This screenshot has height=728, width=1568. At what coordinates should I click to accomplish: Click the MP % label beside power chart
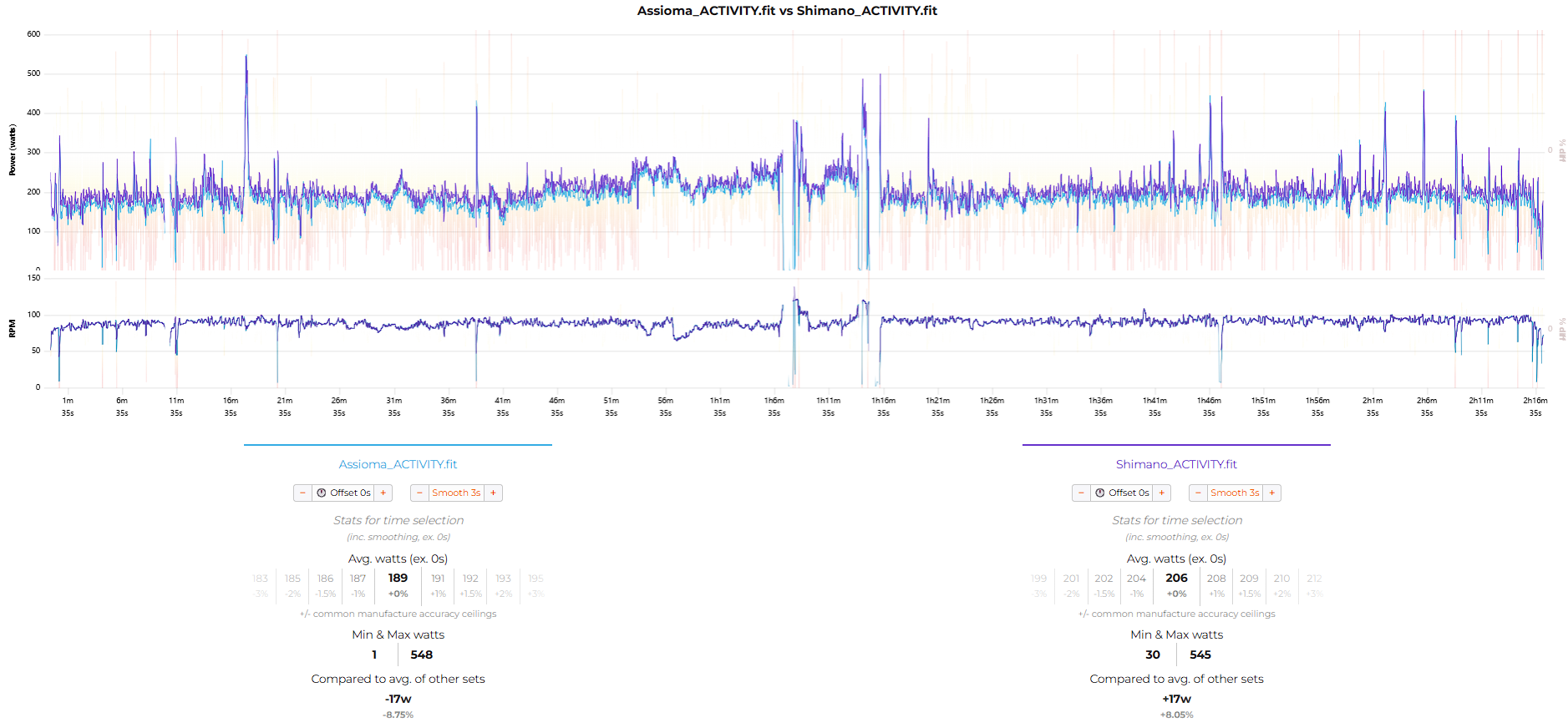coord(1561,151)
